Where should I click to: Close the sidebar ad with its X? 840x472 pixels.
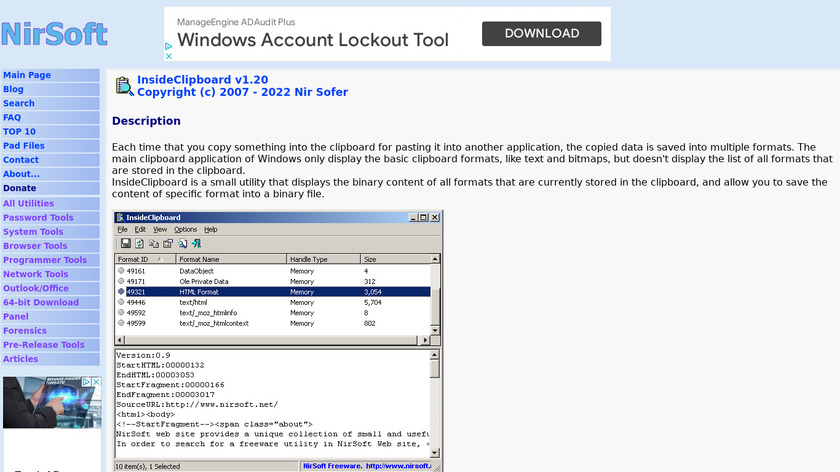coord(96,382)
